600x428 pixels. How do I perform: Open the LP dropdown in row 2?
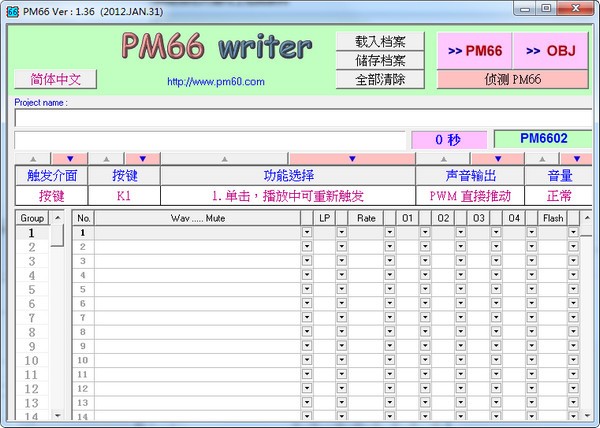tap(342, 246)
